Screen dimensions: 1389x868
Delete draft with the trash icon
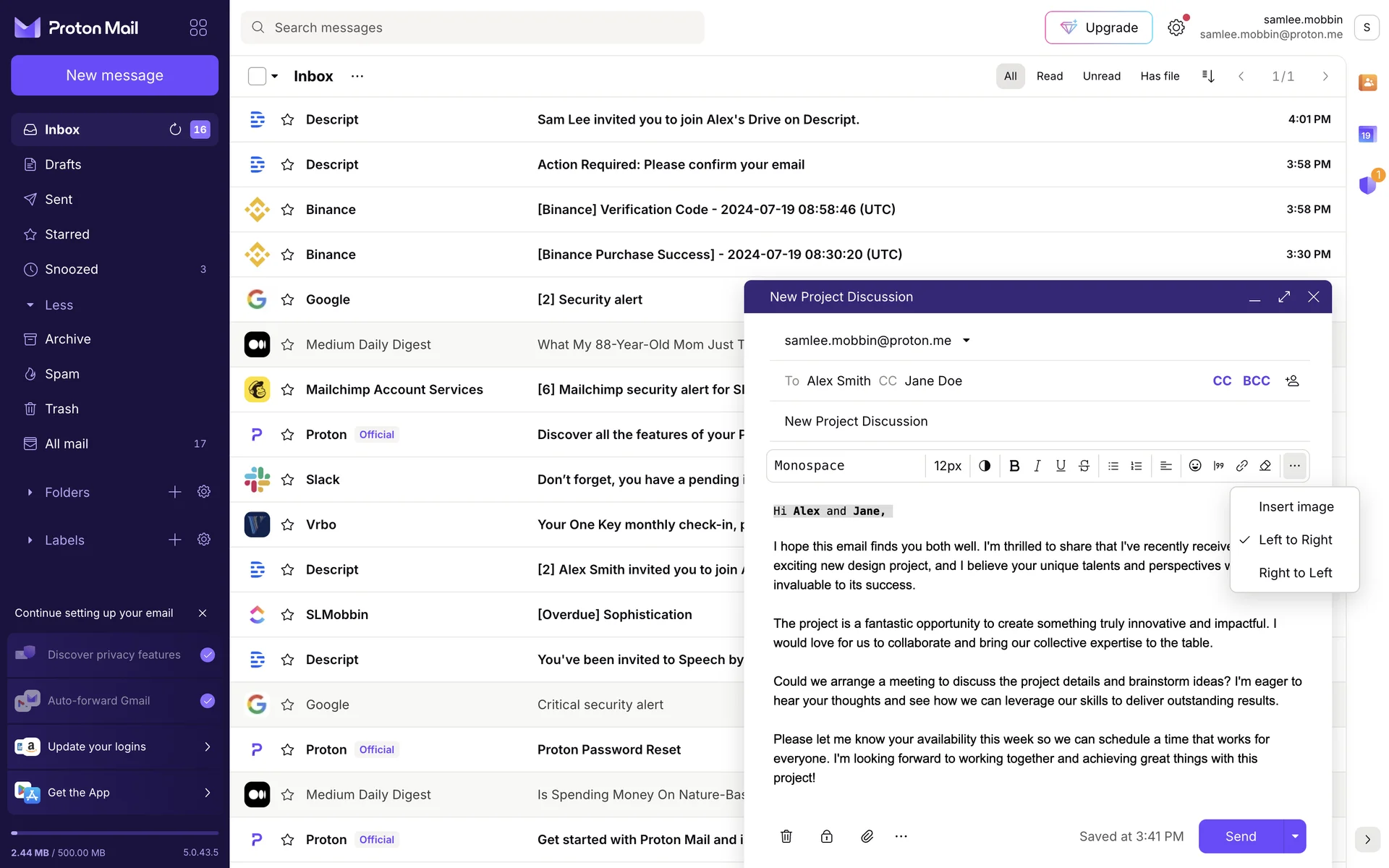786,836
